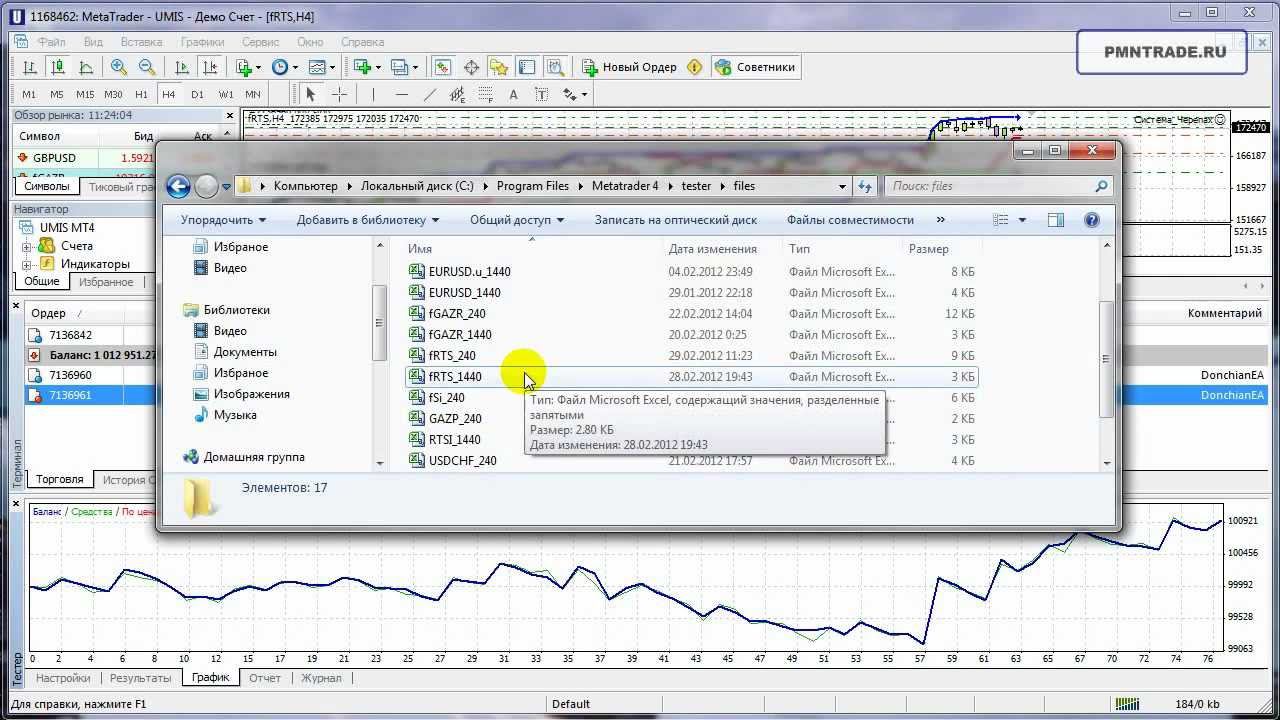Show the Explorer preview pane

coord(1056,220)
